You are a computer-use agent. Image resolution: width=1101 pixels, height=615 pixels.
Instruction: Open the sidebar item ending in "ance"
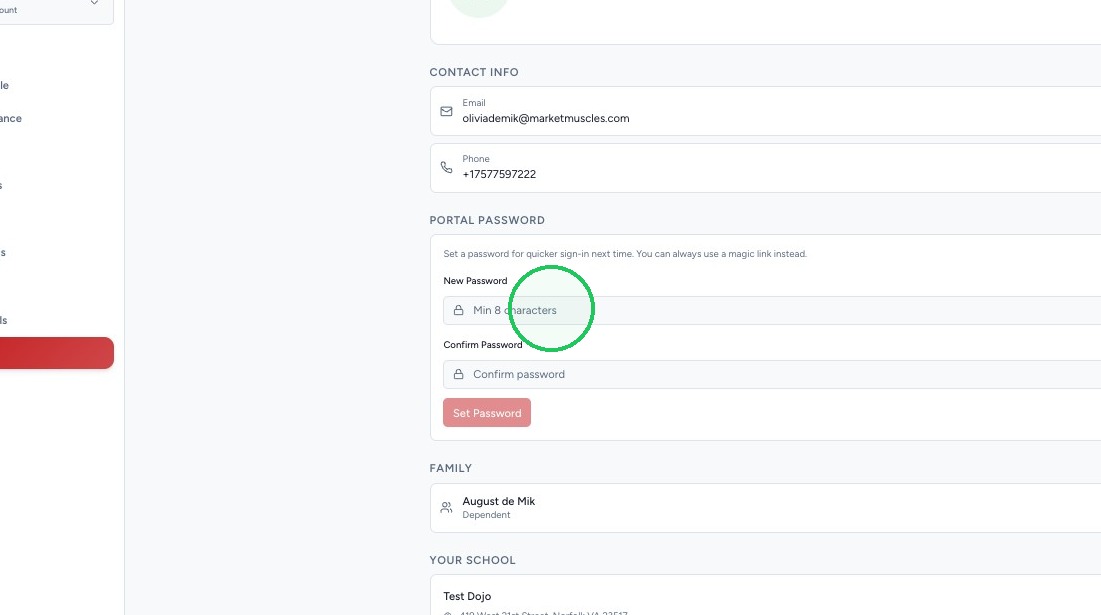11,119
